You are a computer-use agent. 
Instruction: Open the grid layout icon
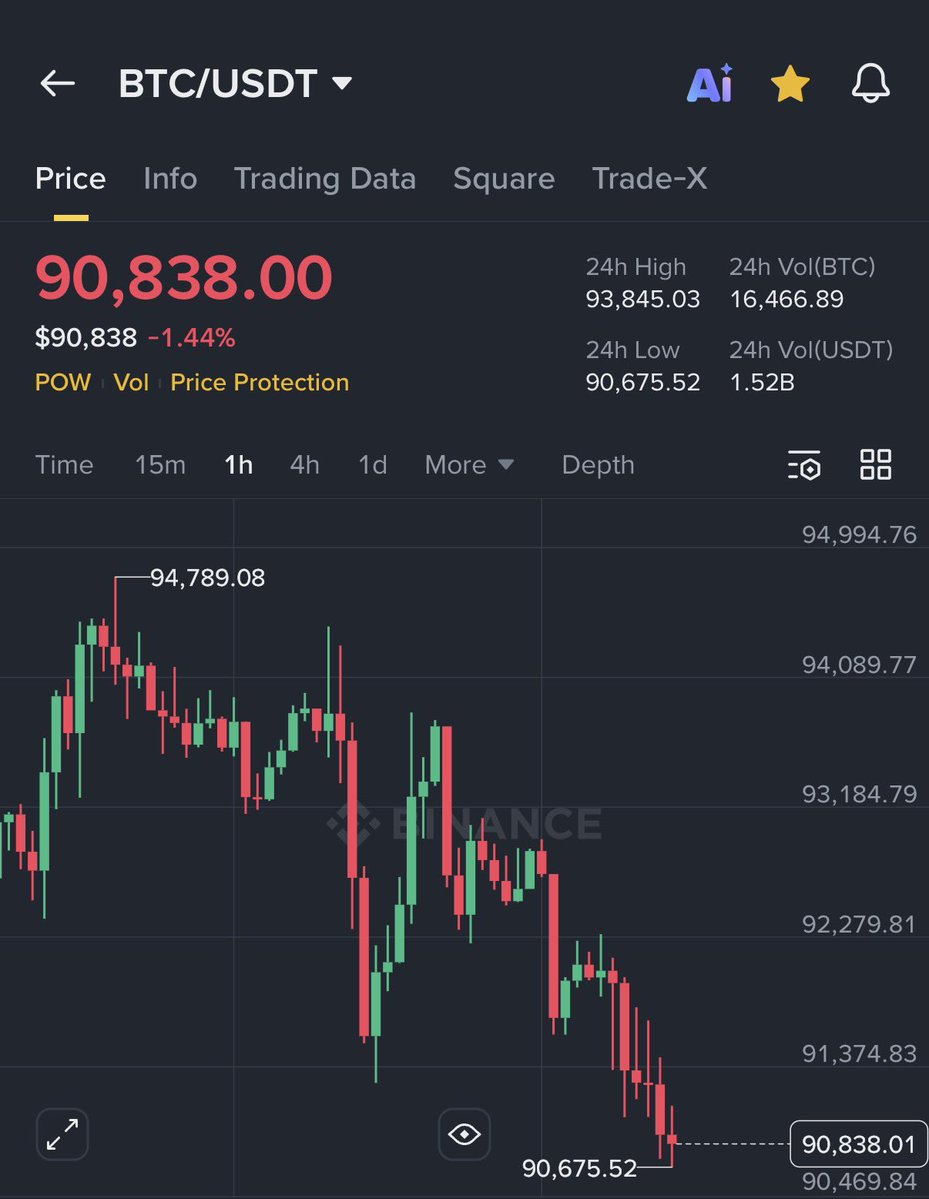point(875,465)
